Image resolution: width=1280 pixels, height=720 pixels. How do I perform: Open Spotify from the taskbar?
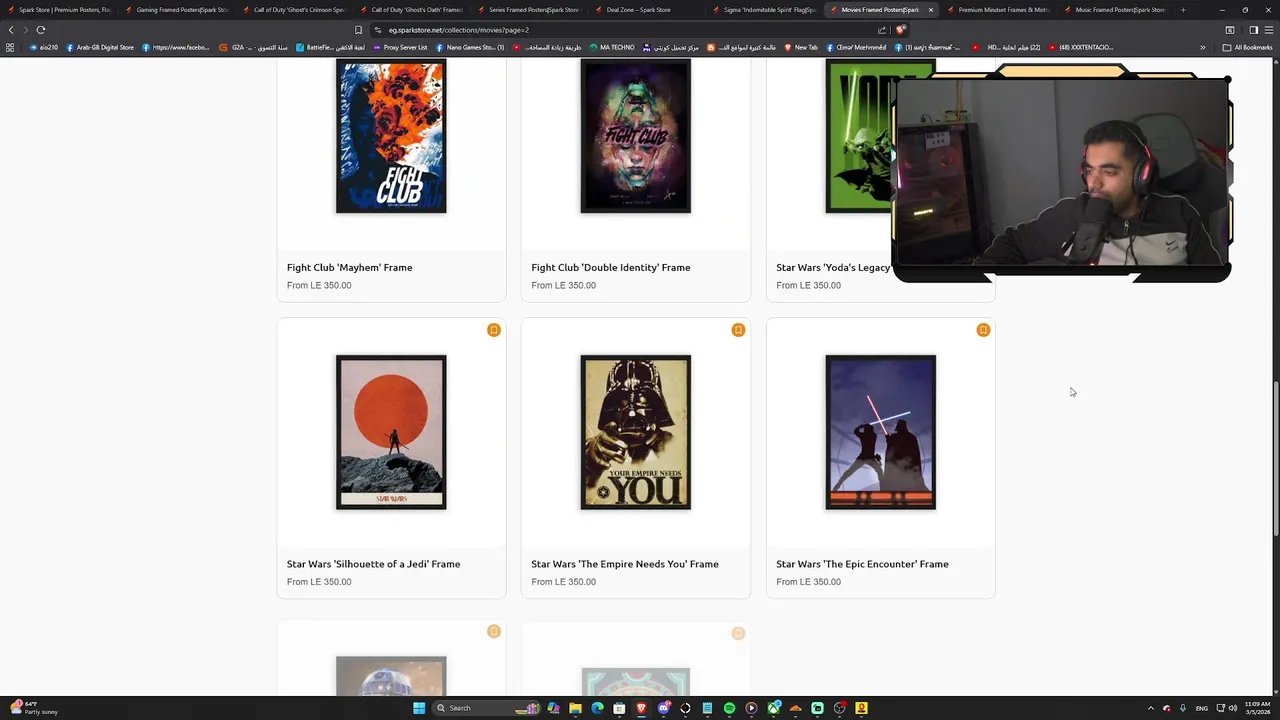pos(729,708)
